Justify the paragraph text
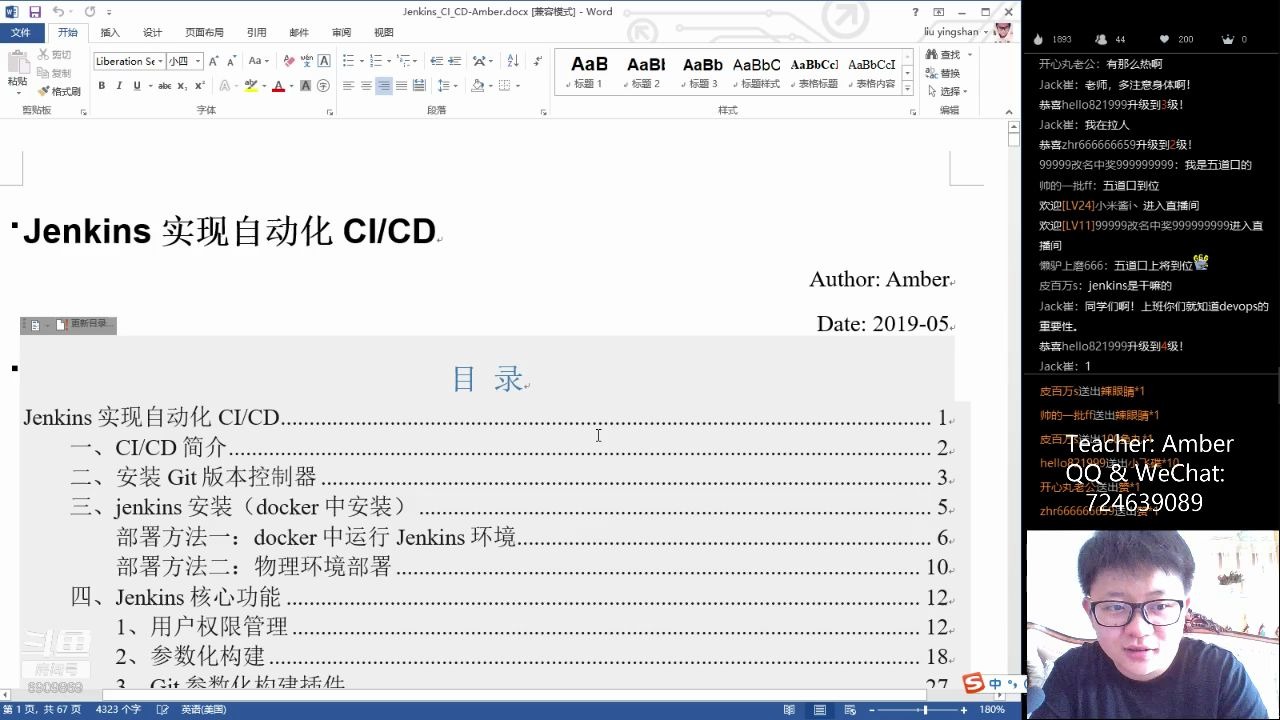This screenshot has height=720, width=1280. click(x=401, y=86)
